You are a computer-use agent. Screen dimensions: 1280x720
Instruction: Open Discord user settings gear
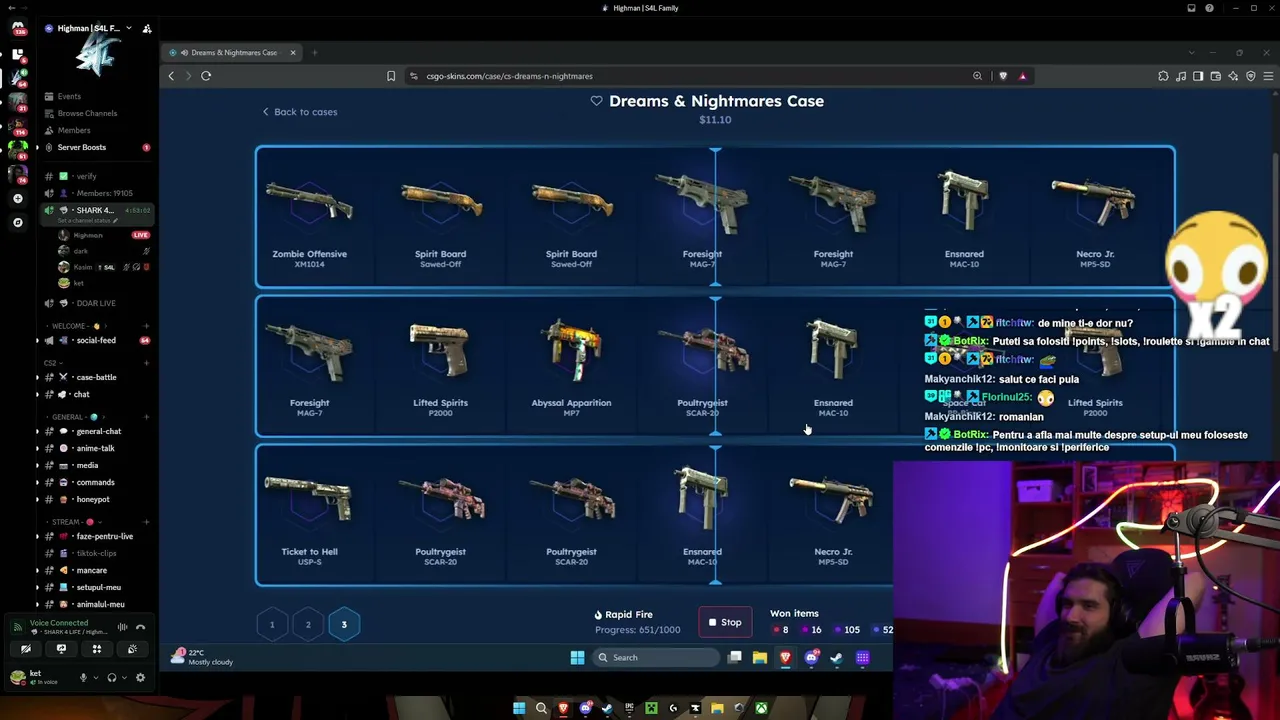click(x=140, y=677)
